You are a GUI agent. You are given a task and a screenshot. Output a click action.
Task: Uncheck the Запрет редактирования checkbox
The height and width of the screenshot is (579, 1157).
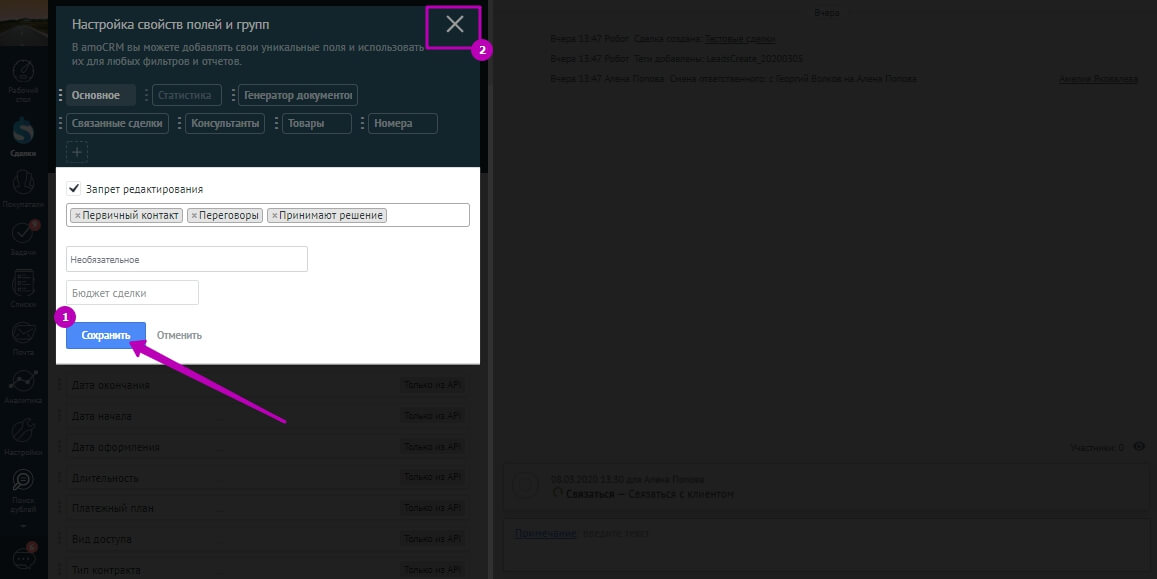point(74,188)
